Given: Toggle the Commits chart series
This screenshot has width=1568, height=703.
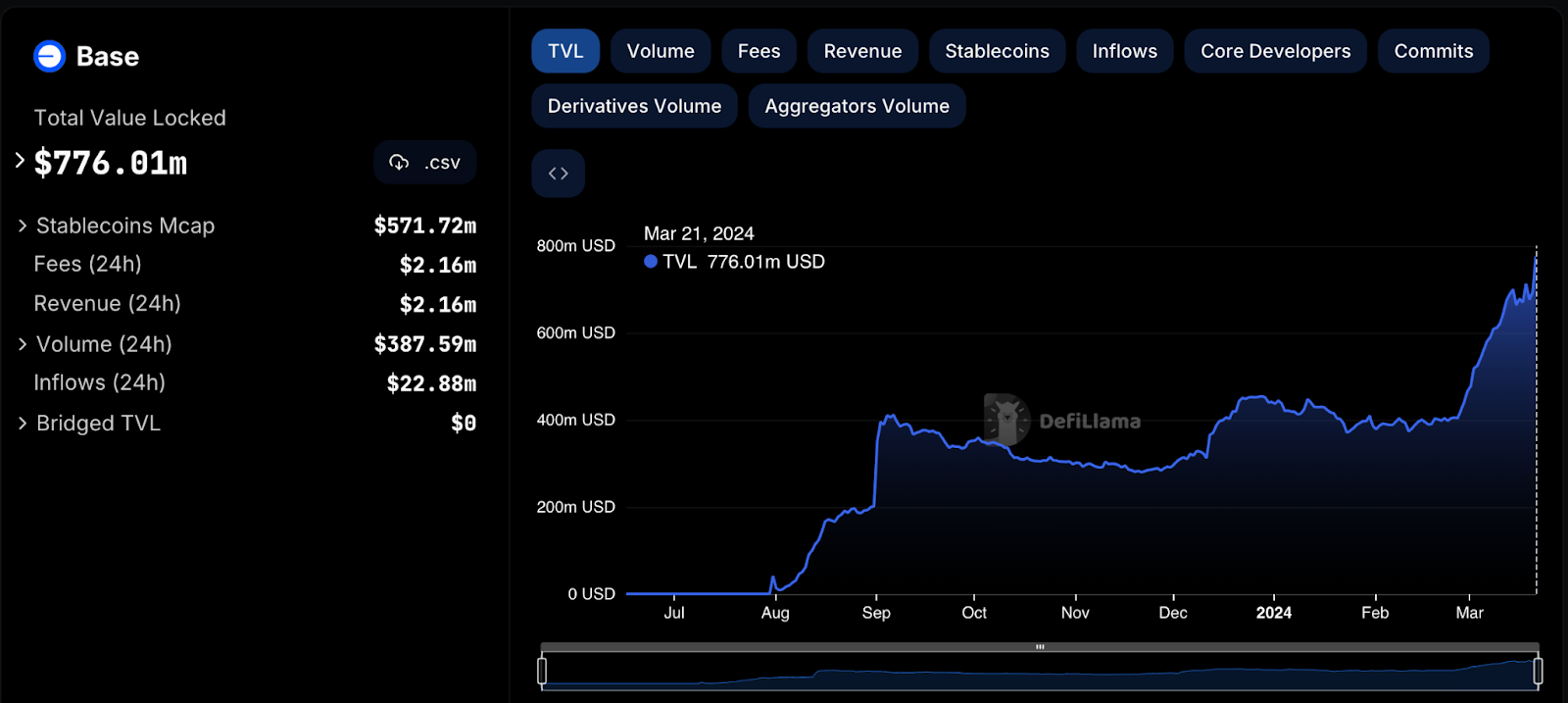Looking at the screenshot, I should 1434,51.
